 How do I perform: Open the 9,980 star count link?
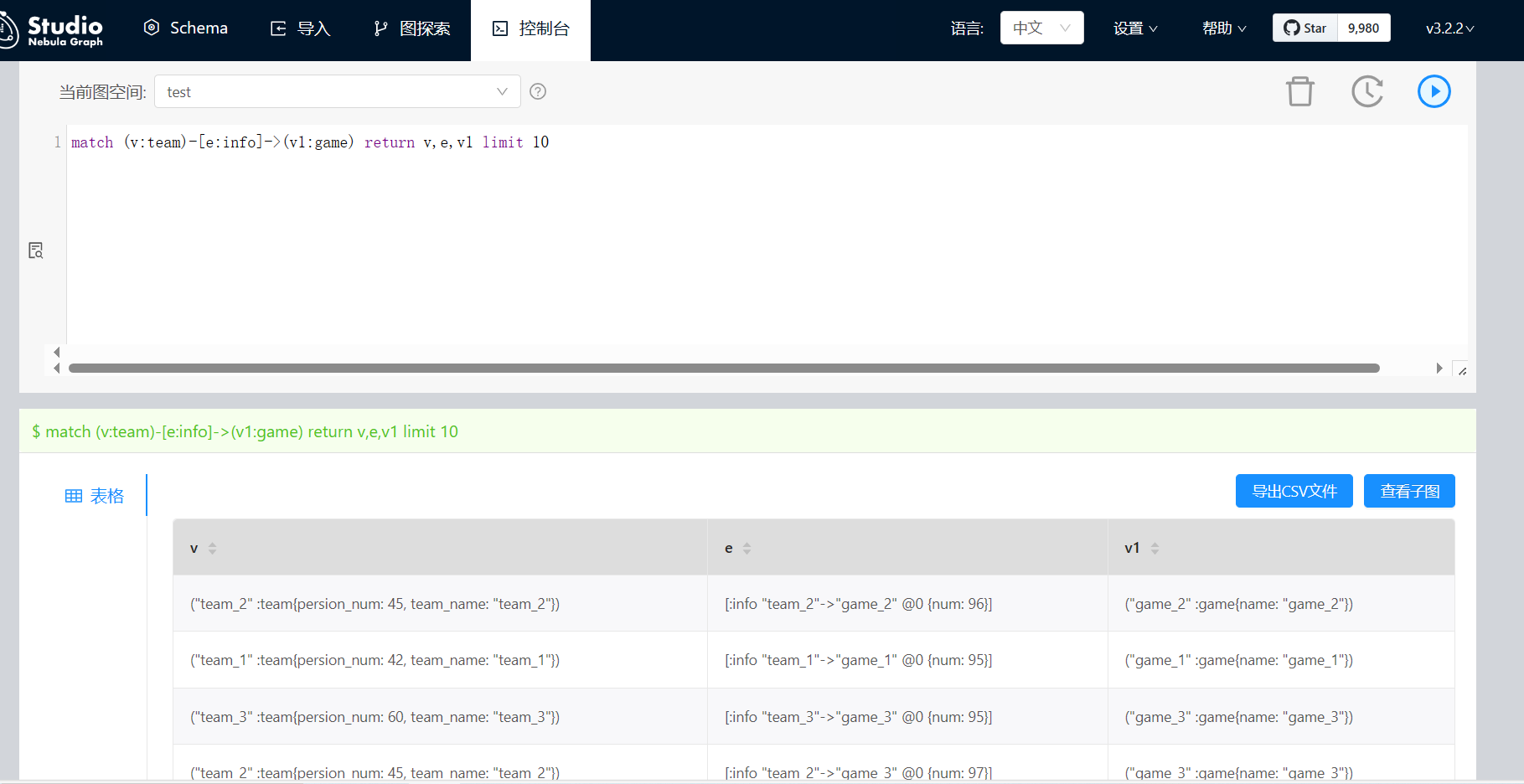[1364, 28]
